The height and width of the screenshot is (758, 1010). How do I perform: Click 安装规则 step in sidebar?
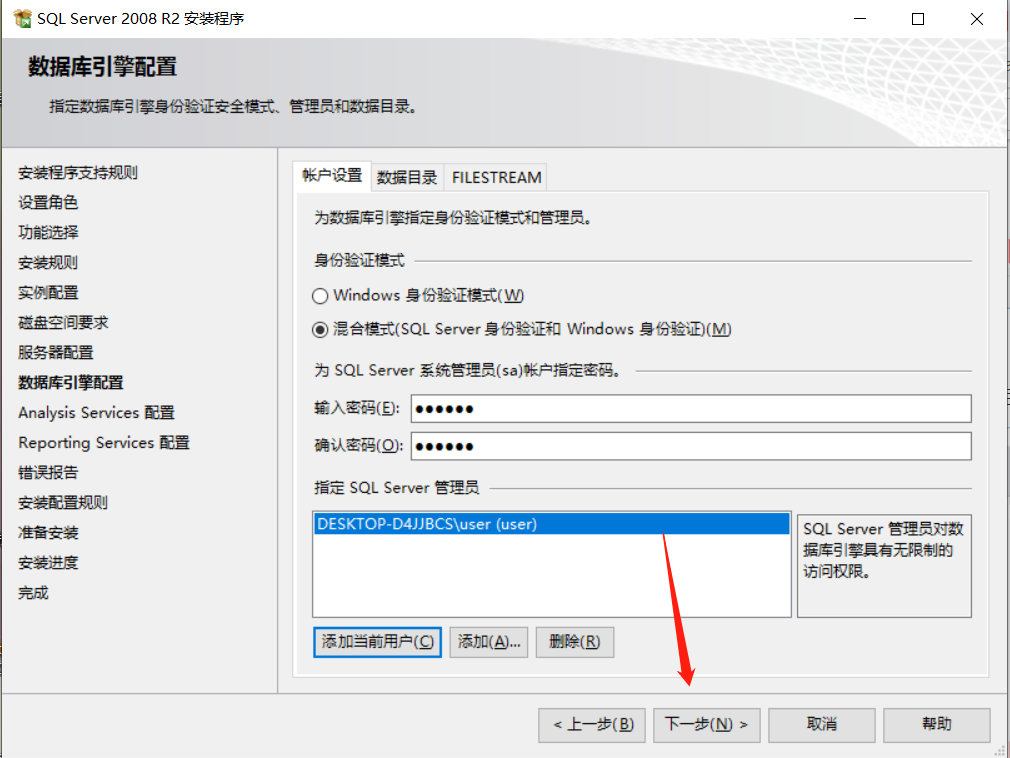pyautogui.click(x=48, y=263)
